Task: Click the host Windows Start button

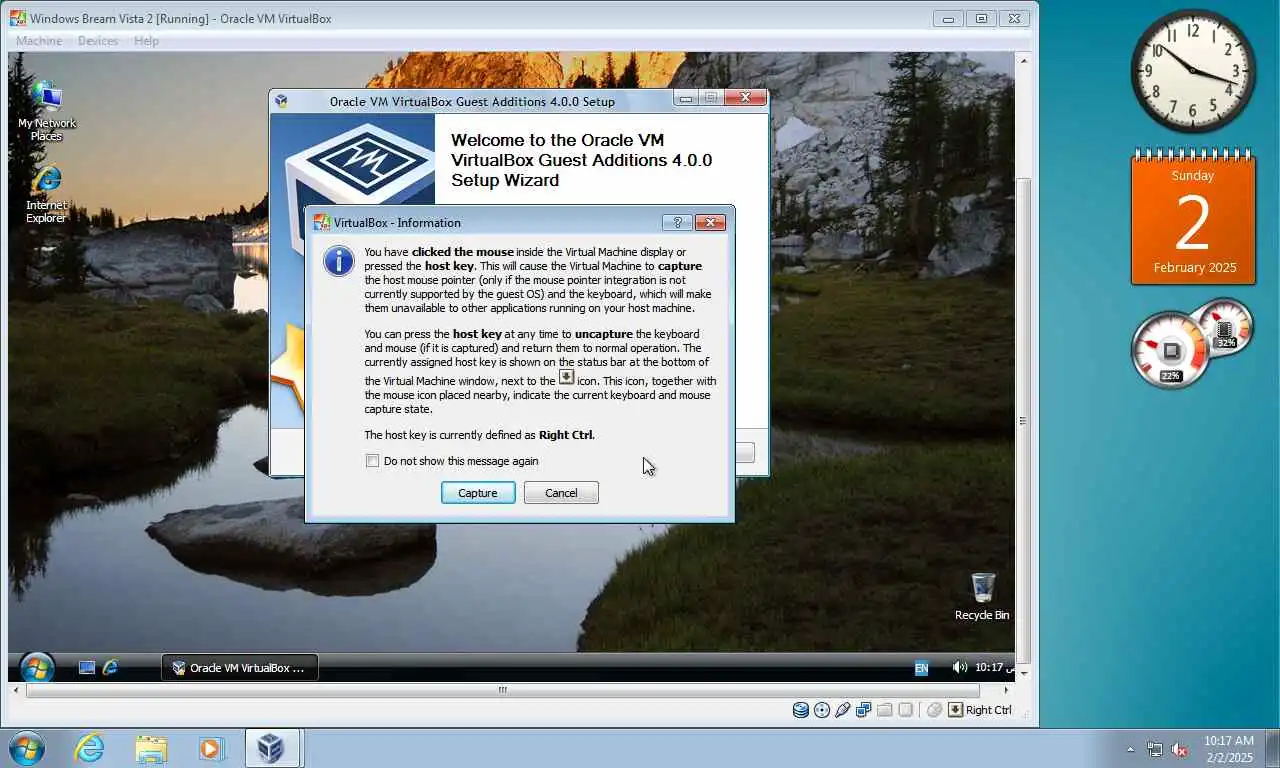Action: (26, 748)
